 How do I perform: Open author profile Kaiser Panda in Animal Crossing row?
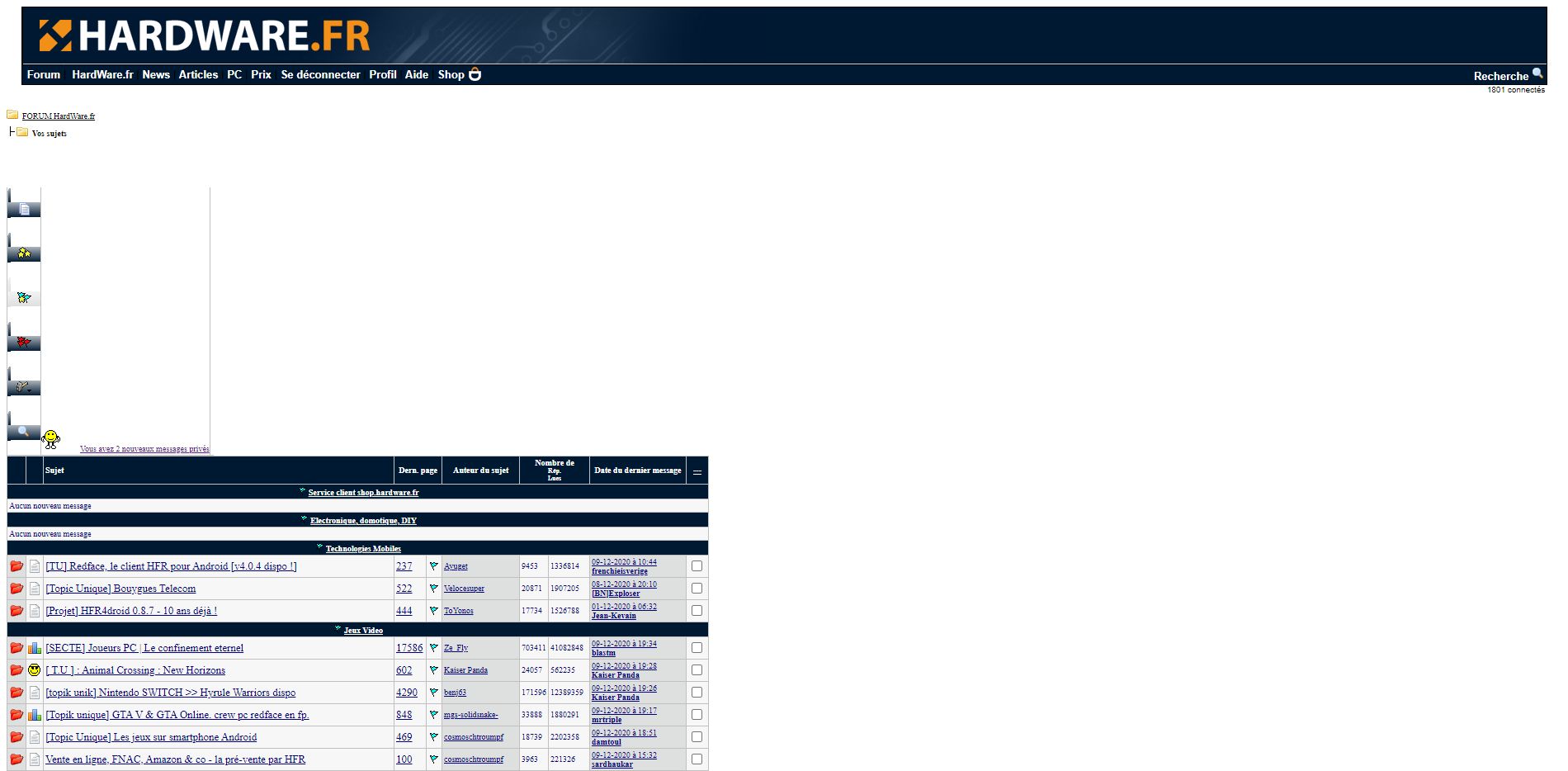(465, 670)
